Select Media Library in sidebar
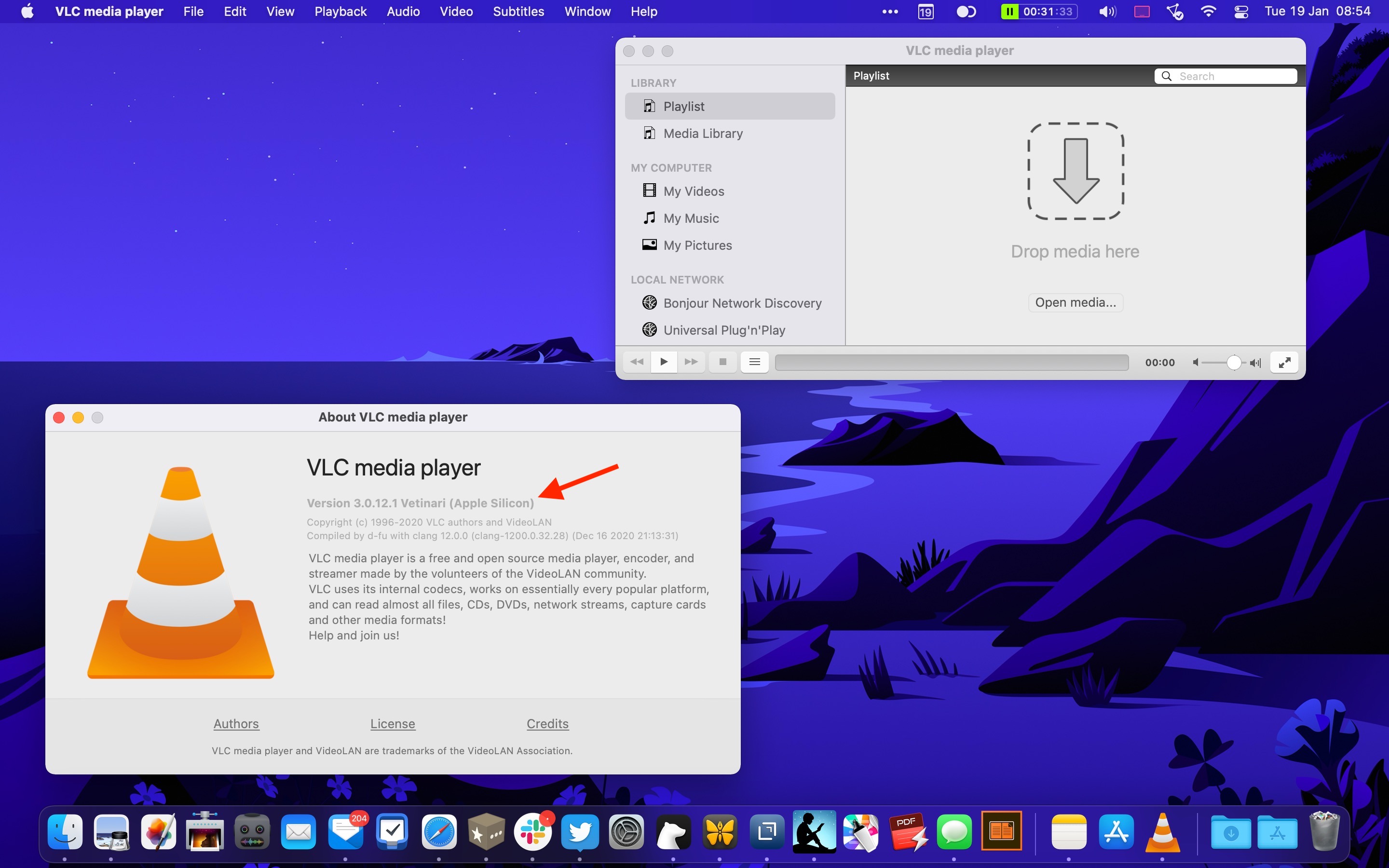1389x868 pixels. tap(703, 133)
